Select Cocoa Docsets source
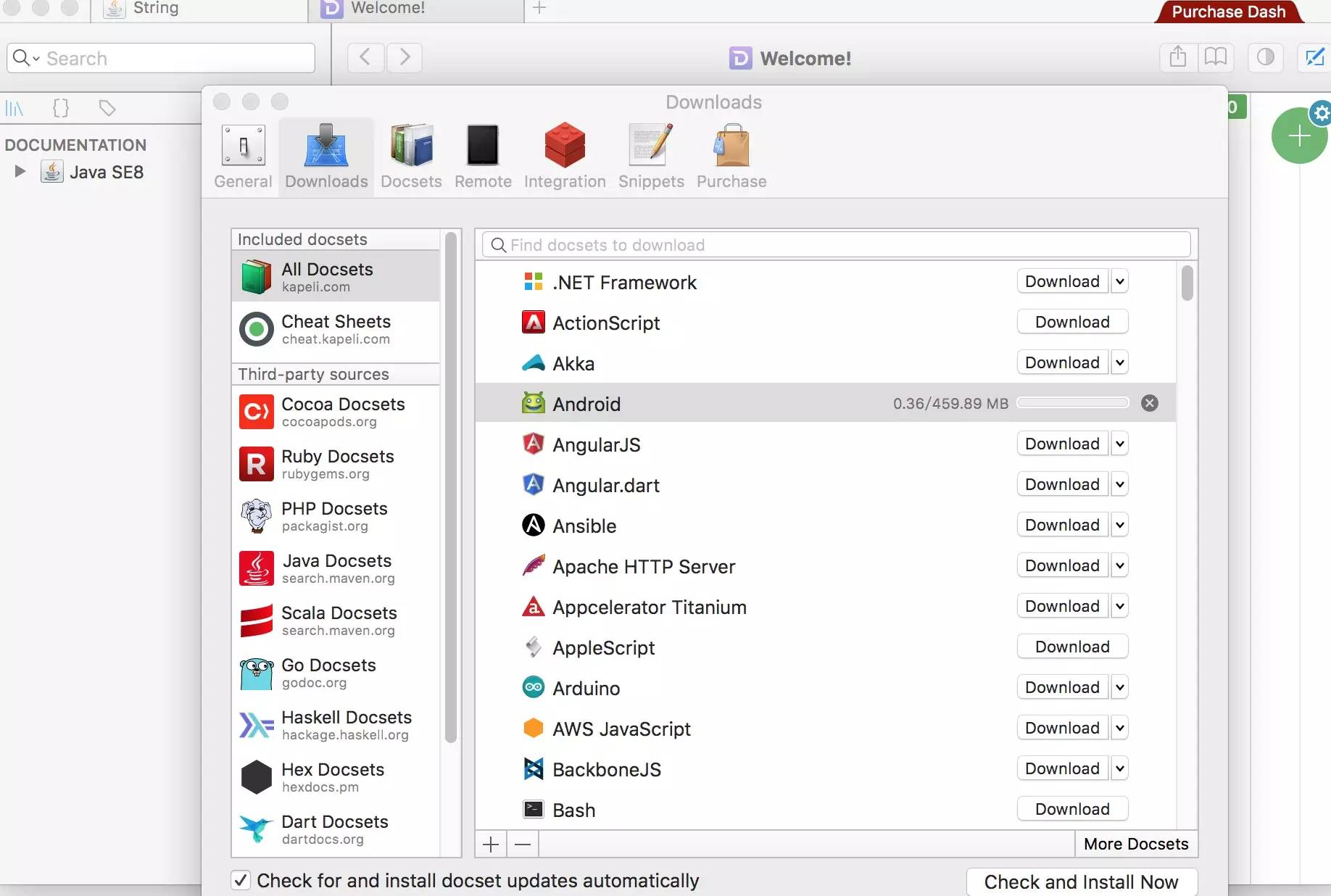This screenshot has width=1331, height=896. click(336, 411)
